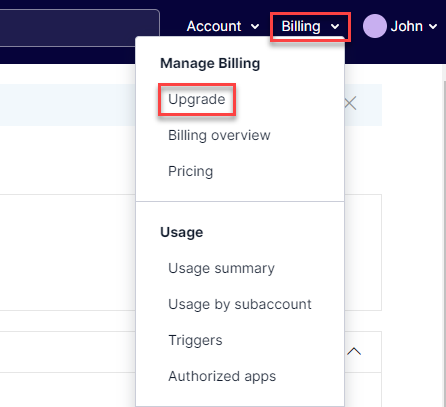Click the chevron beside Account

[x=255, y=27]
